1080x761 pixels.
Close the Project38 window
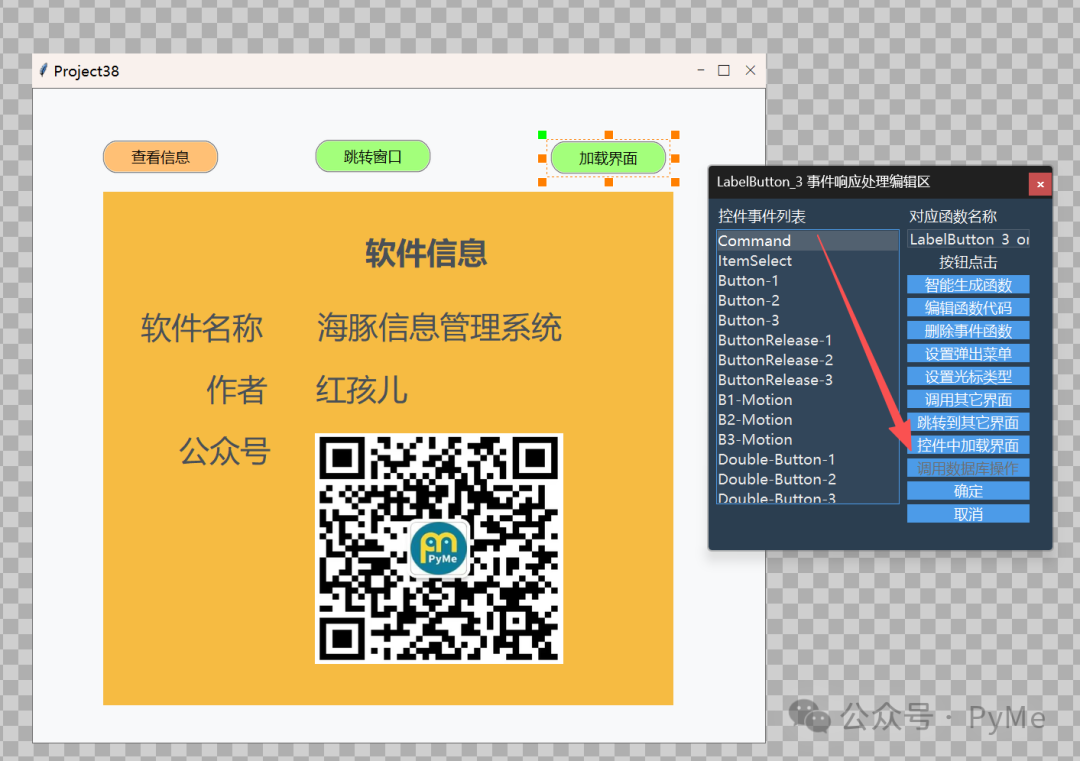751,70
